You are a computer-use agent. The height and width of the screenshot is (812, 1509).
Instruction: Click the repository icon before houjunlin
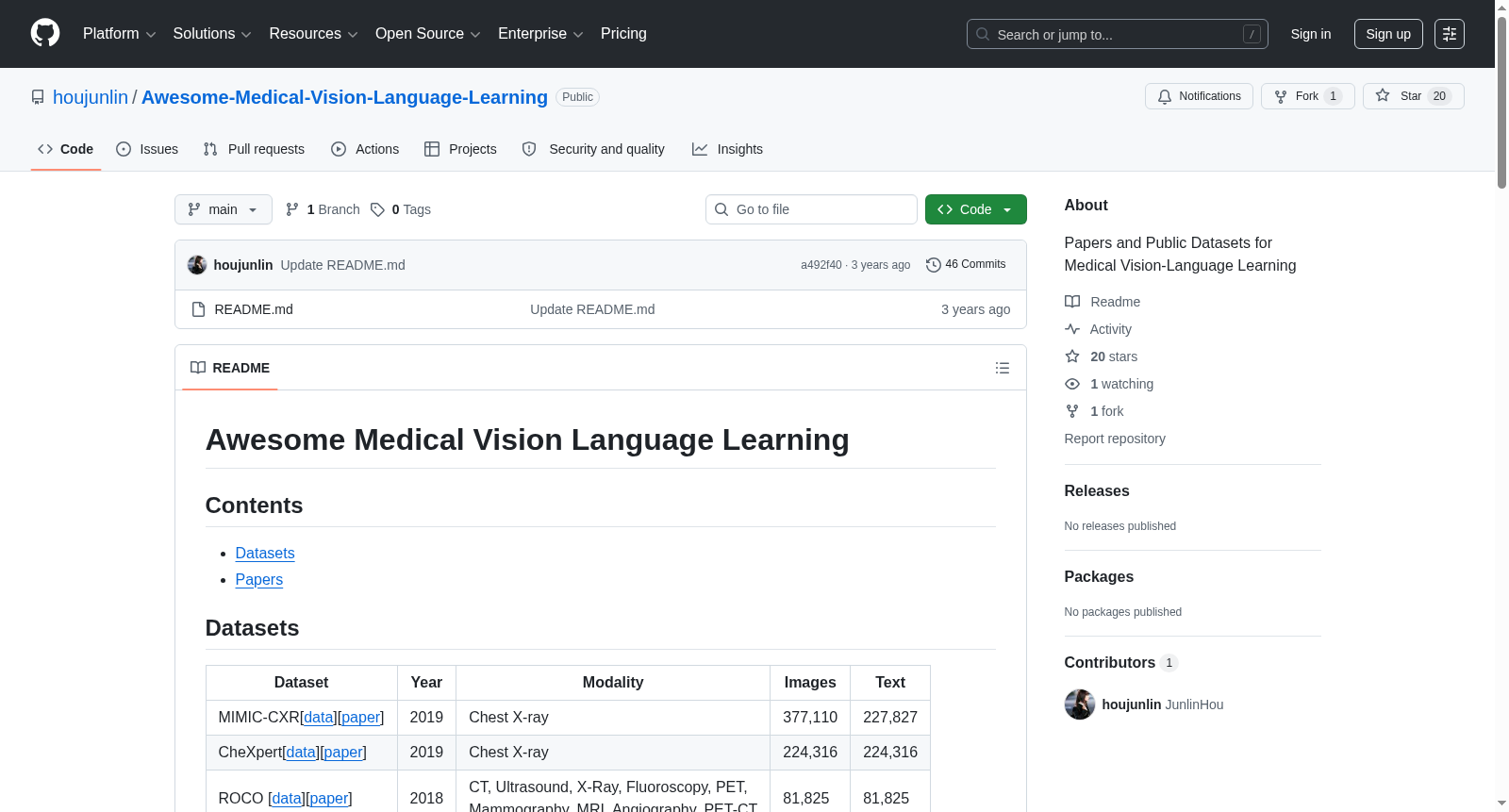click(x=38, y=97)
